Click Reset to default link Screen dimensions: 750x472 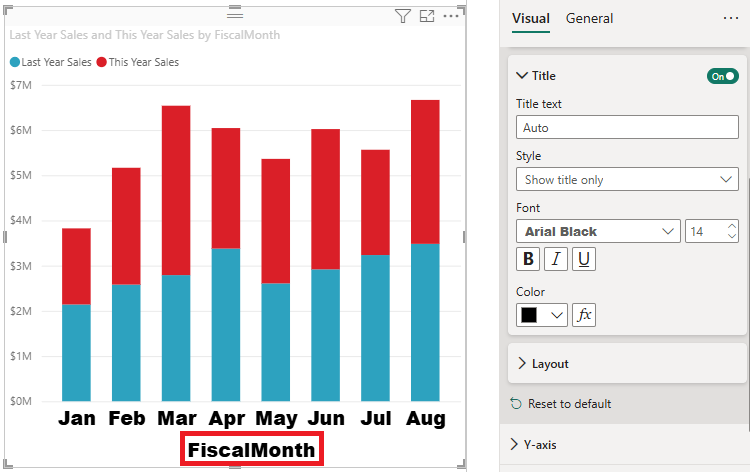click(x=569, y=404)
